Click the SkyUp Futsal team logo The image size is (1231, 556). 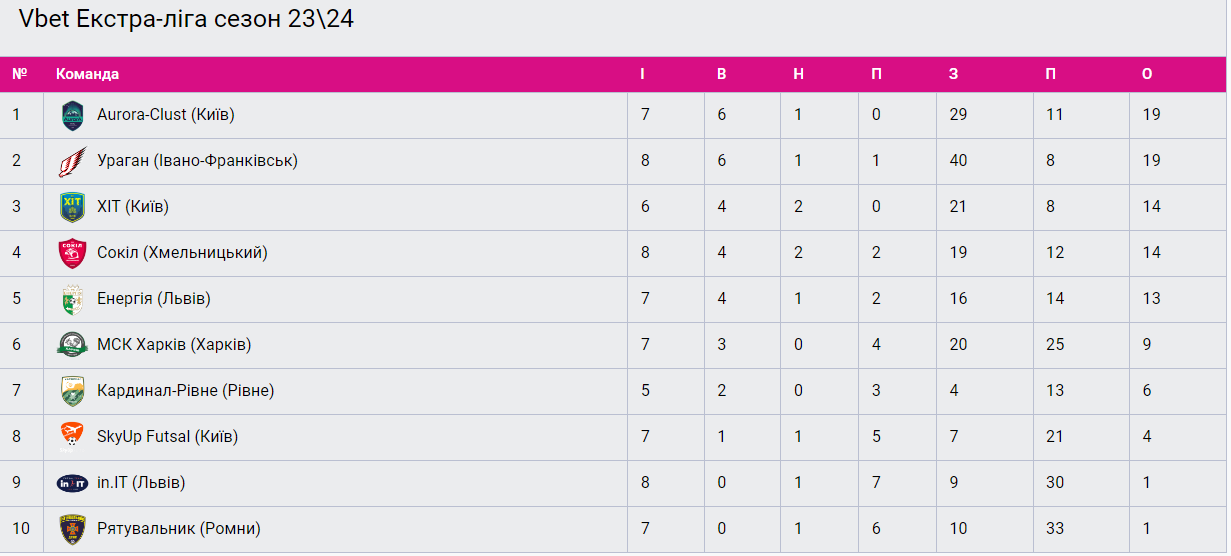click(x=73, y=438)
